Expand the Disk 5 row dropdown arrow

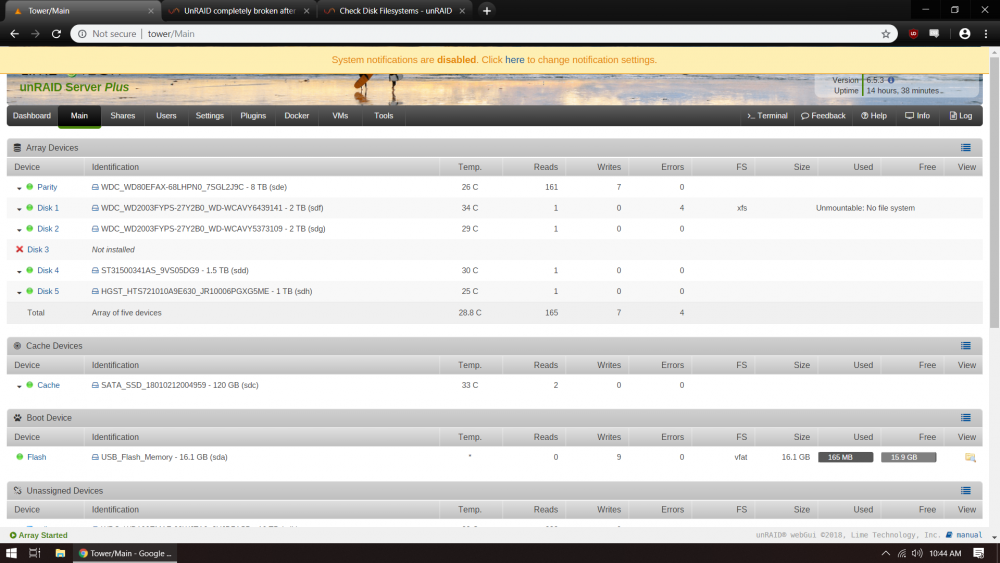click(19, 292)
